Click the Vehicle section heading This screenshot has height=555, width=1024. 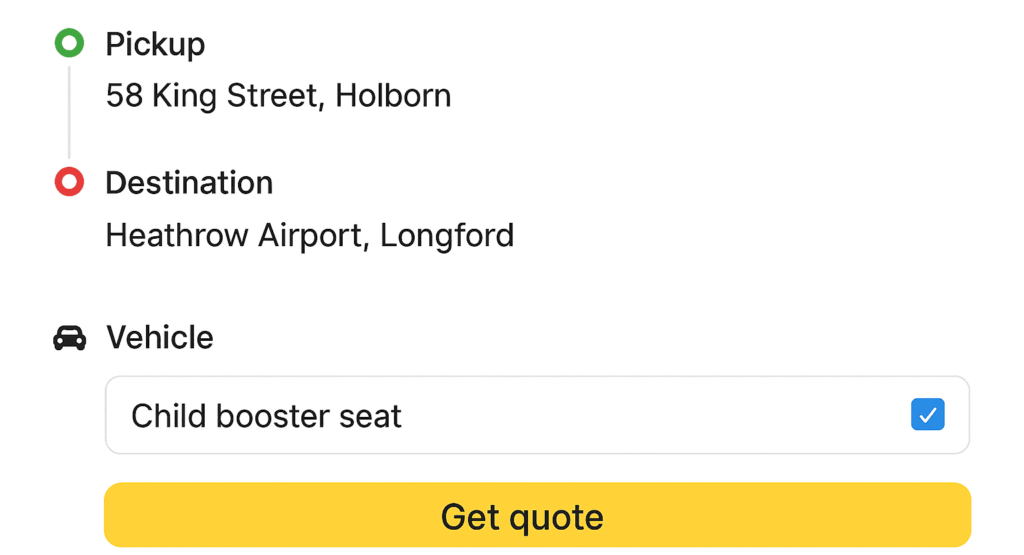pyautogui.click(x=160, y=338)
